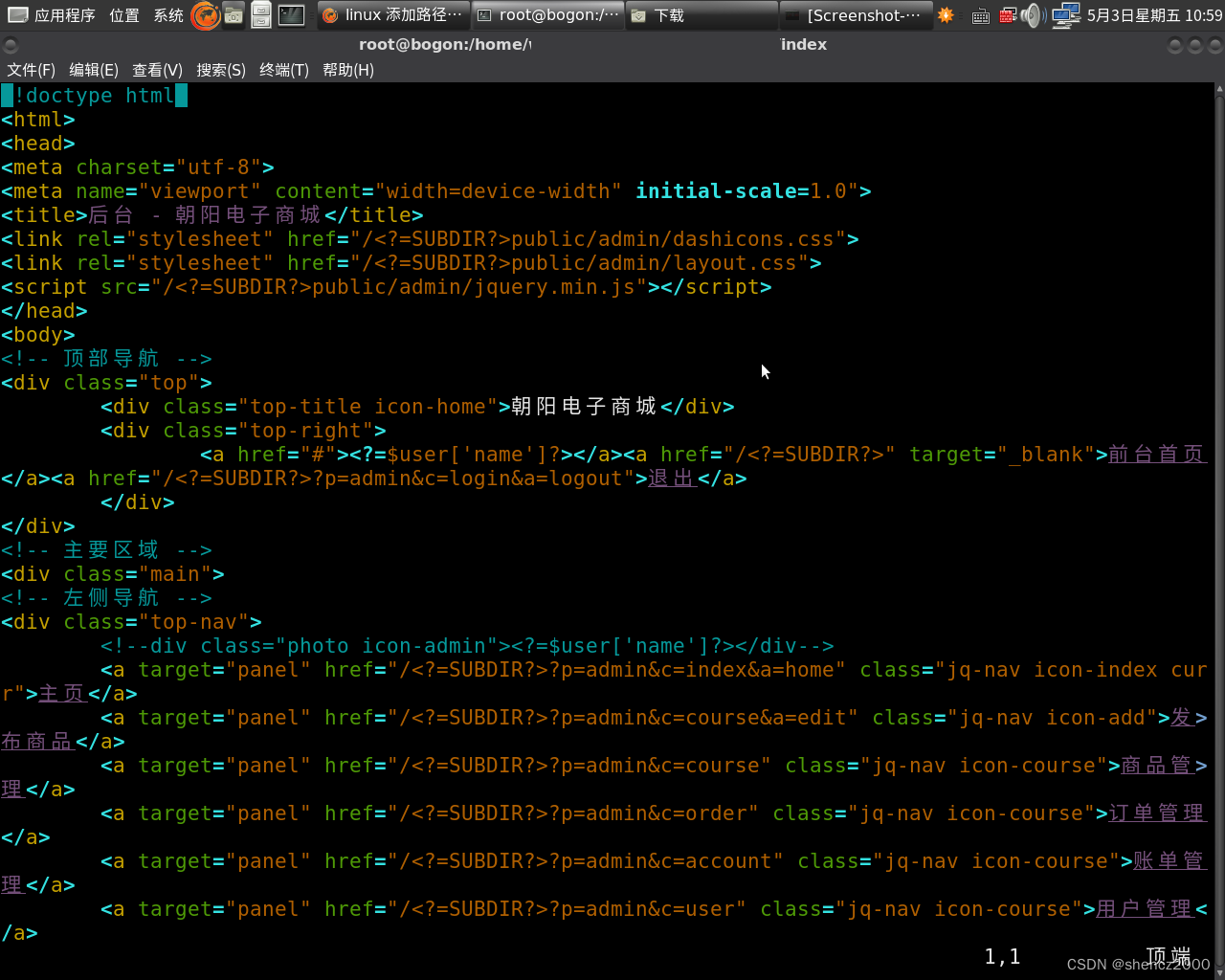The image size is (1225, 980).
Task: Click the 'photo icon-admin' commented div
Action: pyautogui.click(x=467, y=646)
